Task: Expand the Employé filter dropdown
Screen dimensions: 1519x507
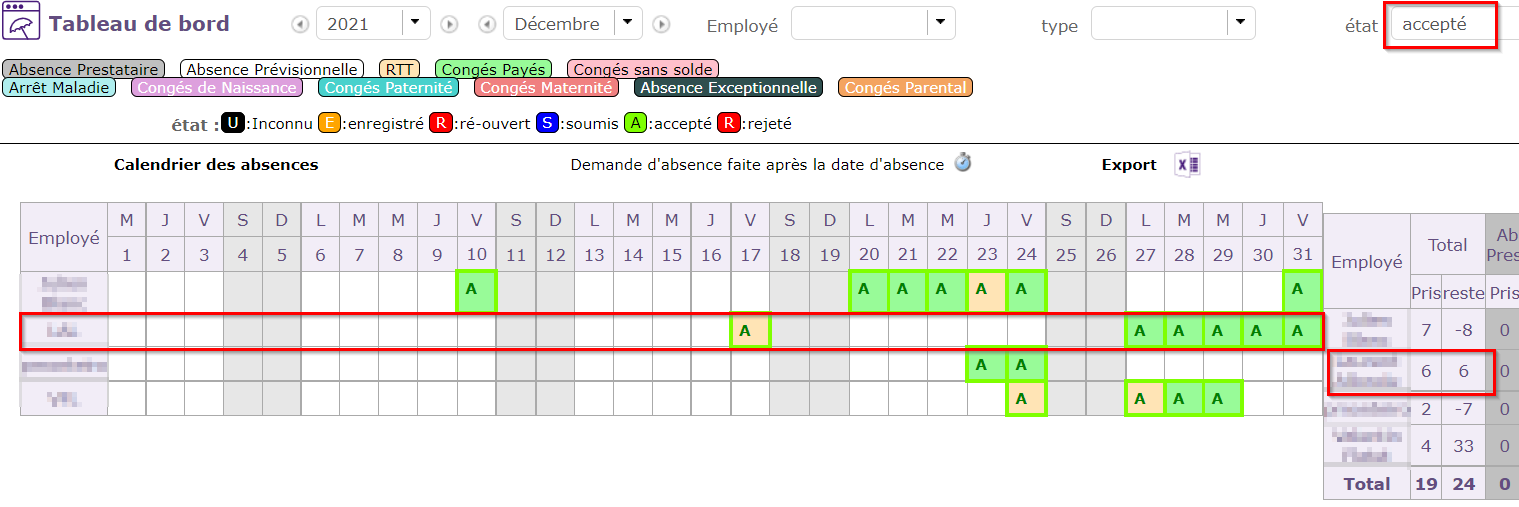Action: [x=939, y=23]
